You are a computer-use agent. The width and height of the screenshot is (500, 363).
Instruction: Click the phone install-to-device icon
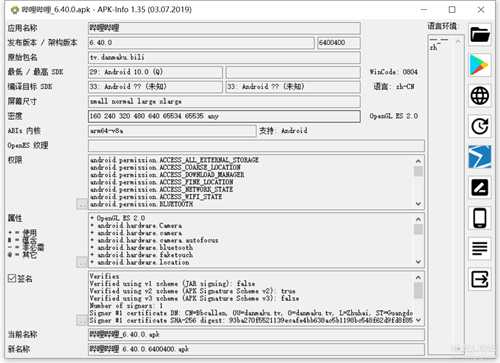(480, 218)
